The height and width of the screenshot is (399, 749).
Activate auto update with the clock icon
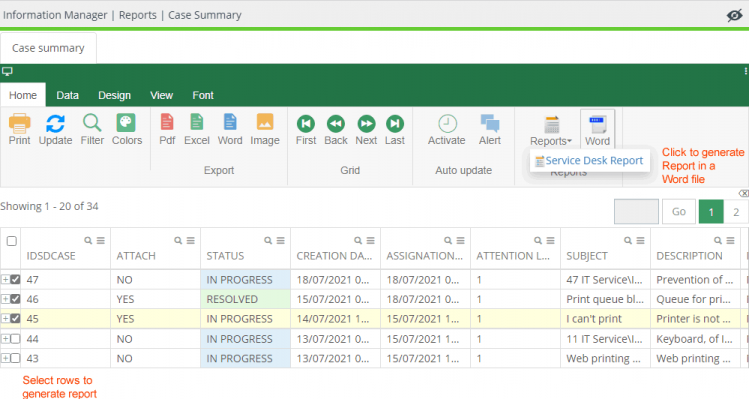(447, 123)
